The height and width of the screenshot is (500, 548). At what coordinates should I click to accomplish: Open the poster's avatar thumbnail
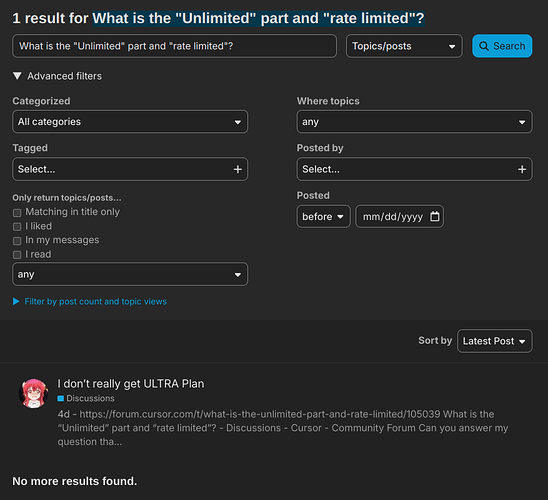[34, 393]
